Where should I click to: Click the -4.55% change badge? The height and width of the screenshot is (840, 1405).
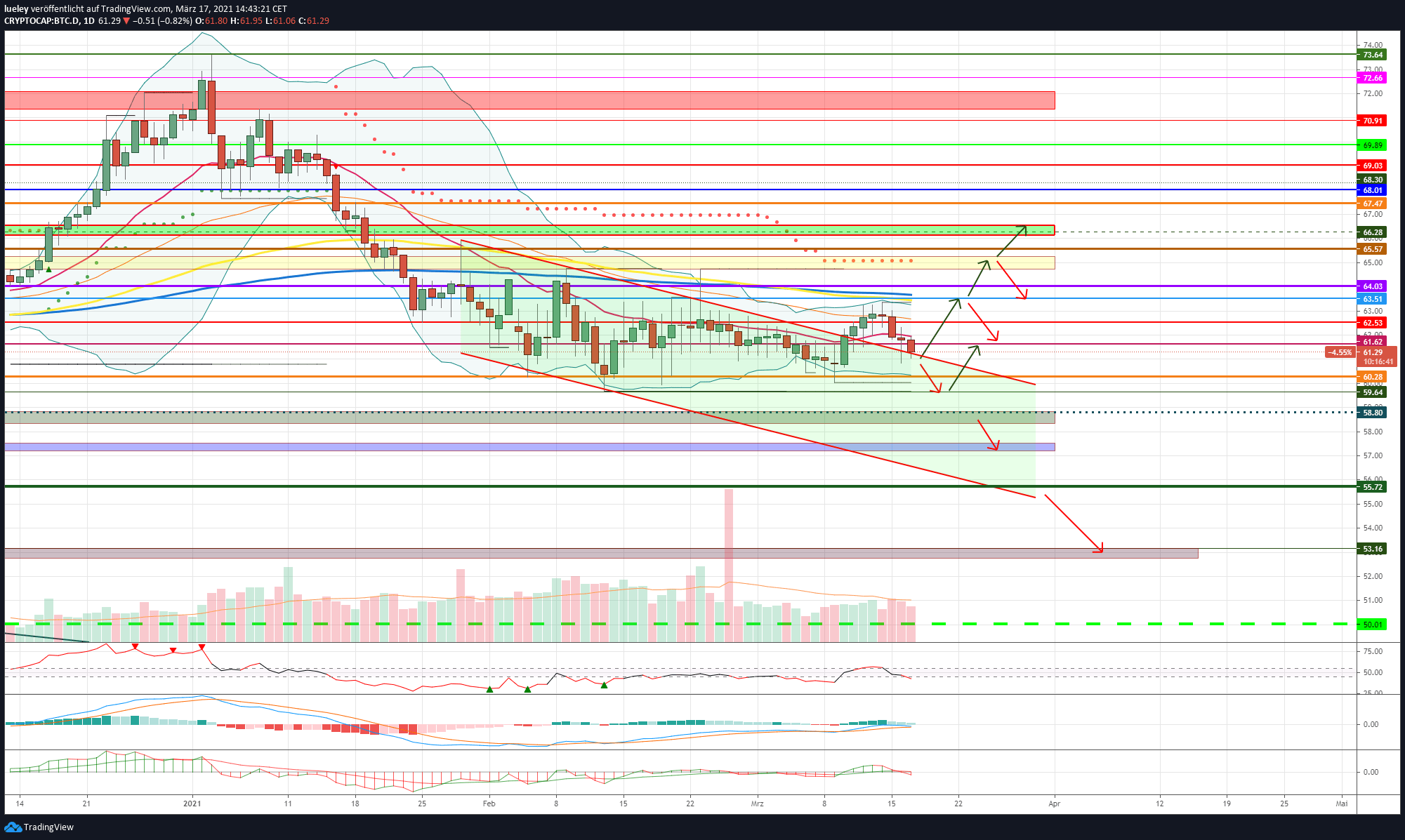(x=1340, y=352)
